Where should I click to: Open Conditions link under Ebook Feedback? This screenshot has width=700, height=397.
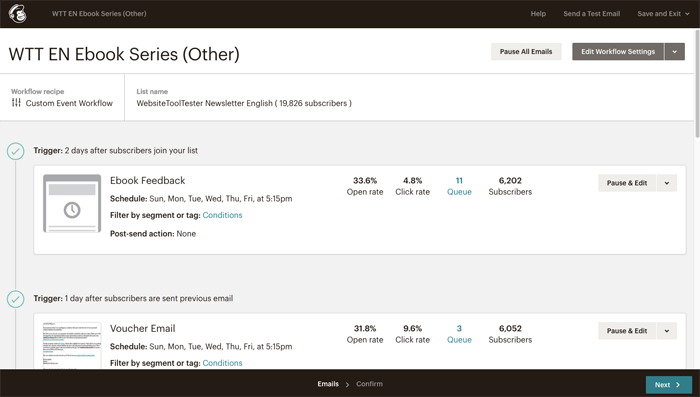(x=222, y=215)
